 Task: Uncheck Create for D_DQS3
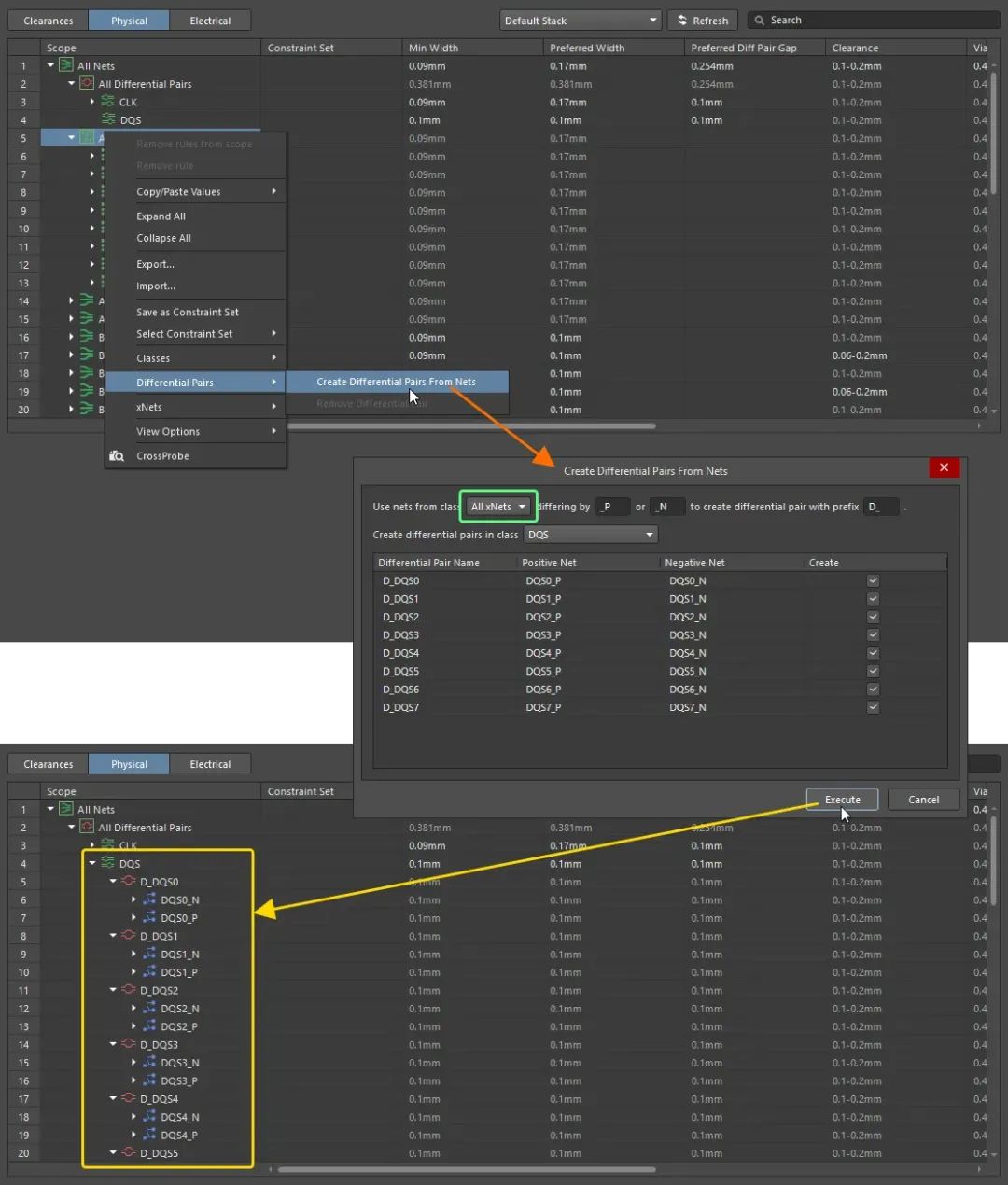(x=873, y=634)
